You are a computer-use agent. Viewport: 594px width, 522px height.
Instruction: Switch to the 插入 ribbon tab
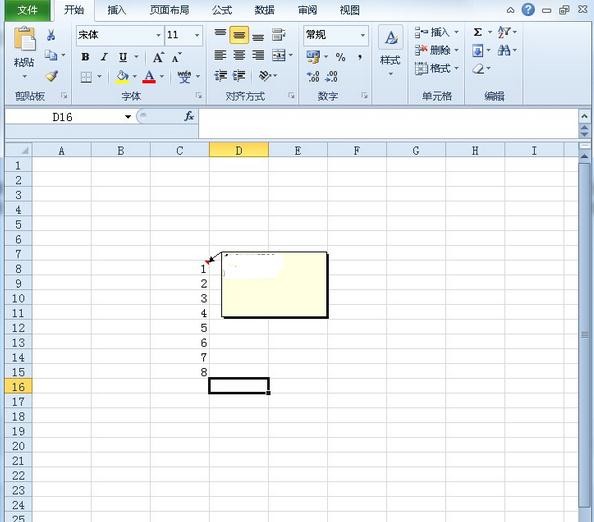click(x=116, y=10)
